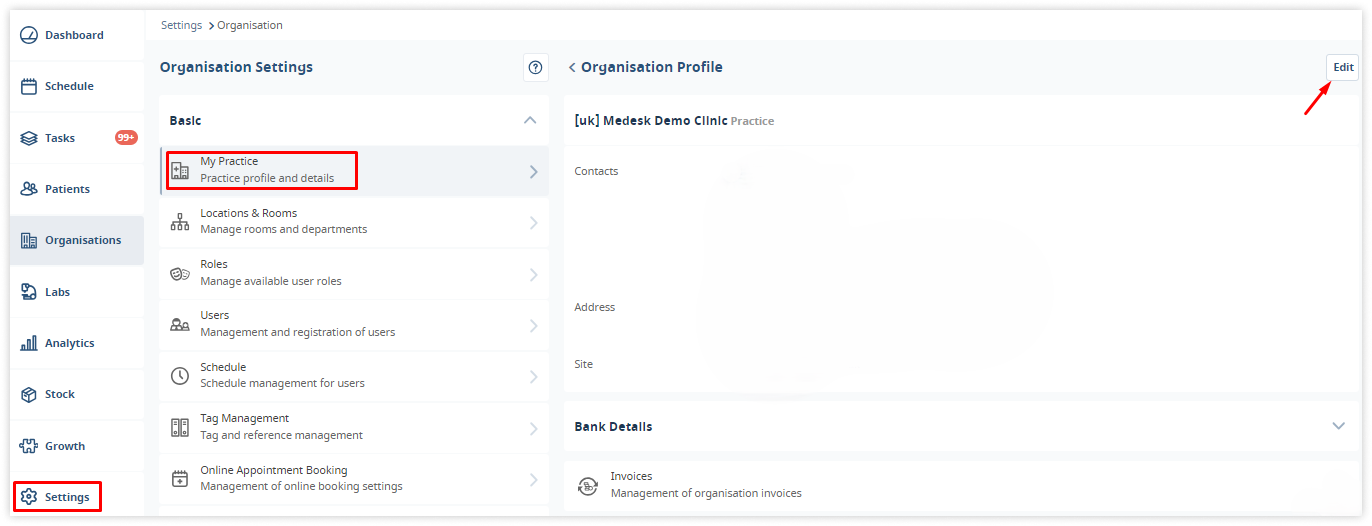This screenshot has width=1372, height=526.
Task: Click 'Manage available user roles' text
Action: [271, 282]
